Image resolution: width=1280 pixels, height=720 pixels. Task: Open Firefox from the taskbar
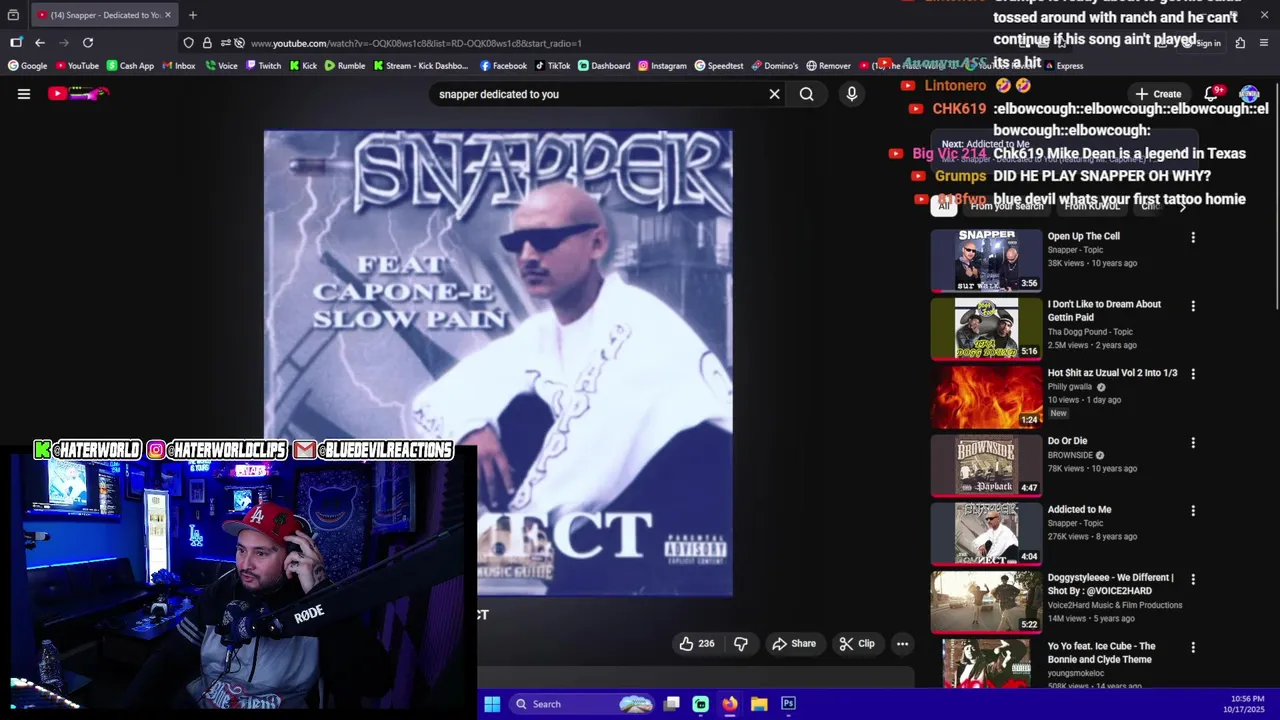(x=730, y=704)
